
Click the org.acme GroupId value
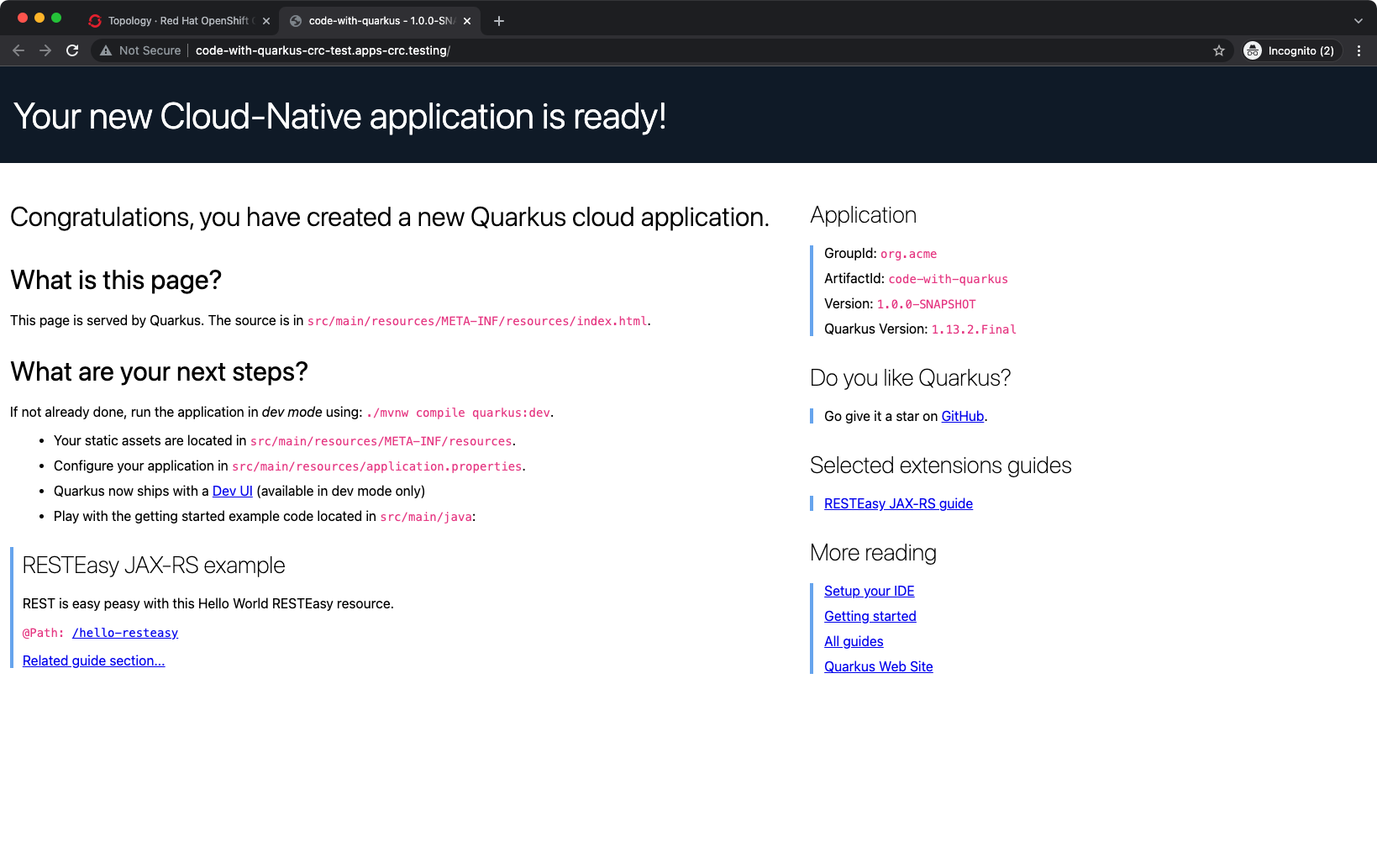908,254
